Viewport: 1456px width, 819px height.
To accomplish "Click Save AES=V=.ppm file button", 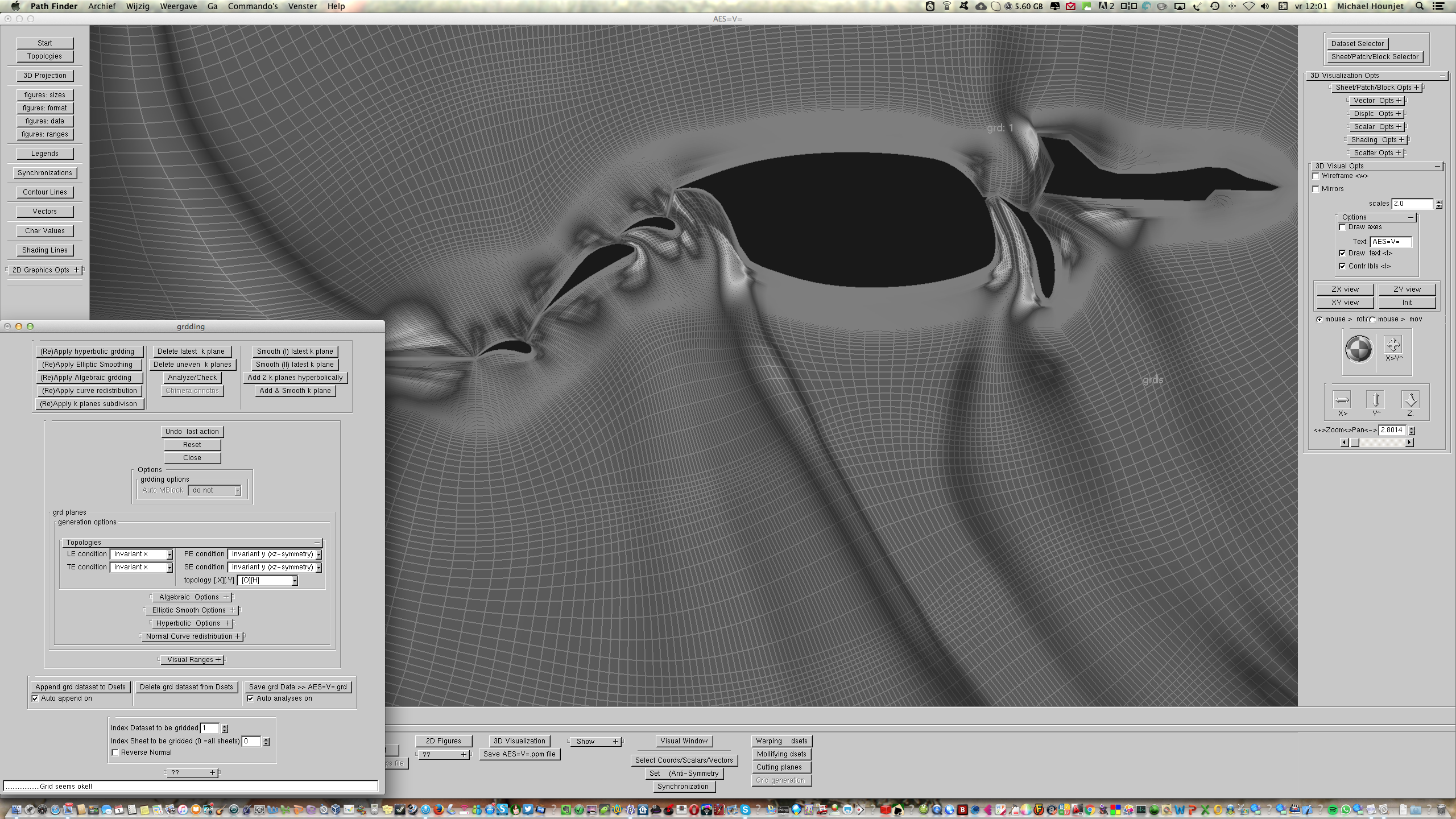I will click(519, 755).
